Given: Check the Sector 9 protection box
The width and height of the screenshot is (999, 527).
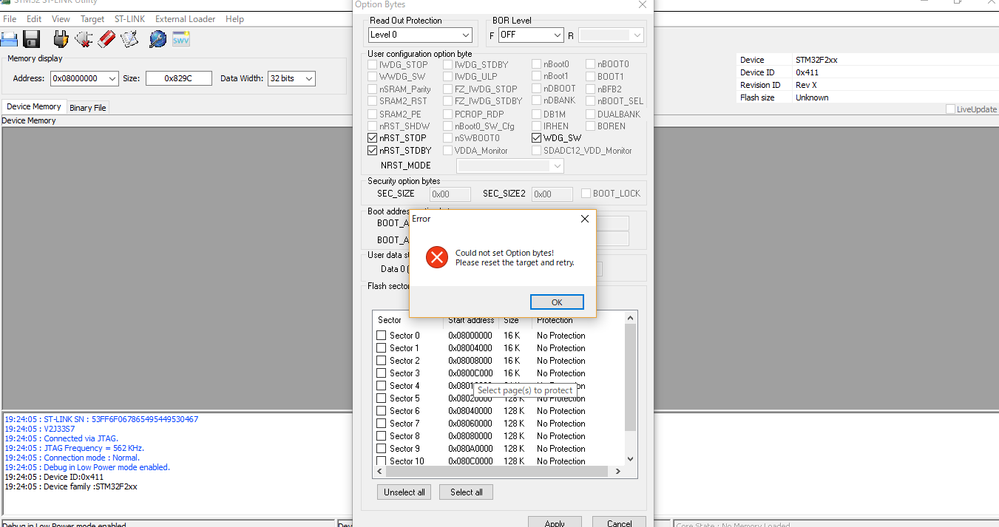Looking at the screenshot, I should pos(381,448).
